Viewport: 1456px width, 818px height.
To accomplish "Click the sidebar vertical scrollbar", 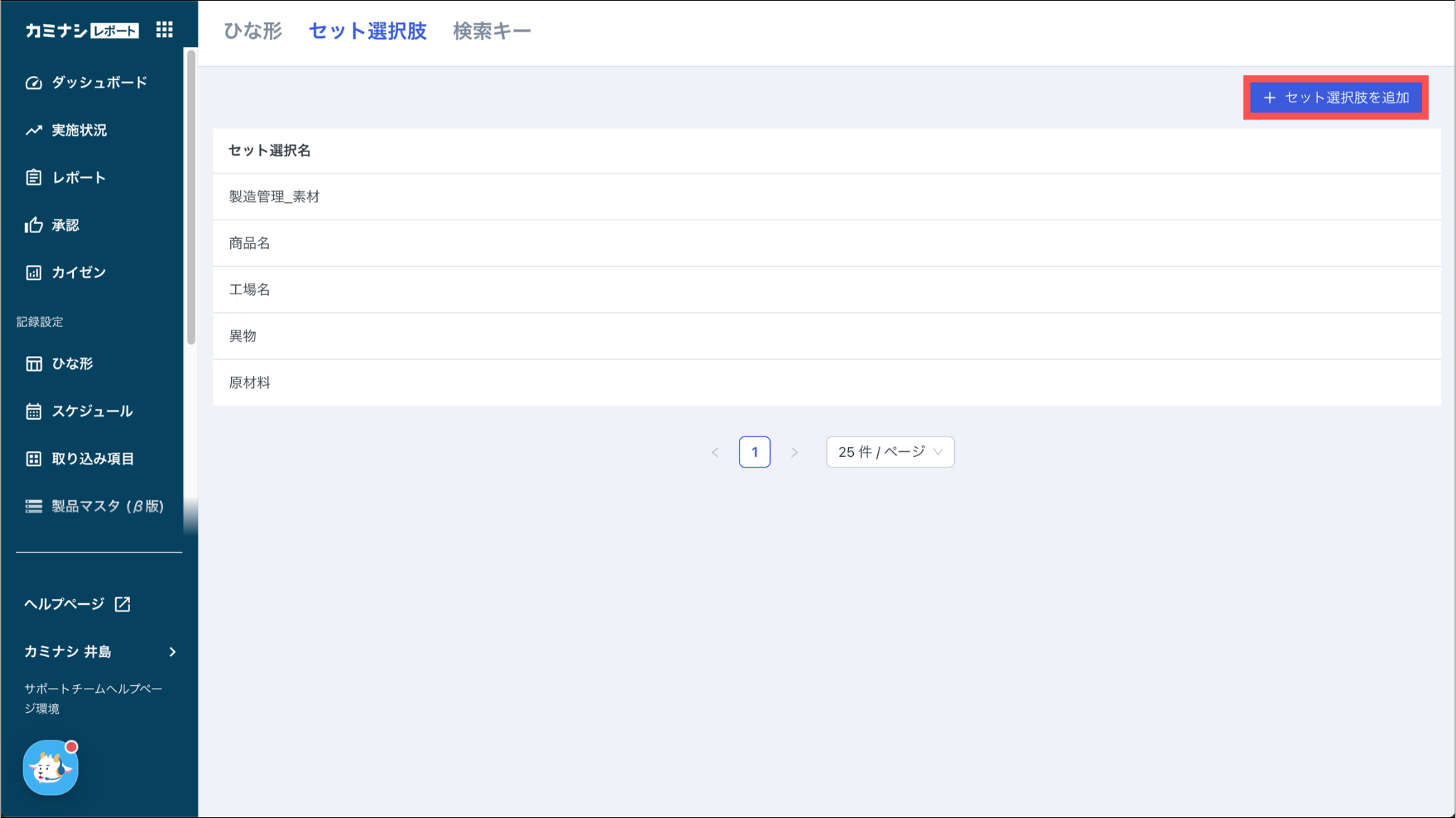I will click(191, 199).
